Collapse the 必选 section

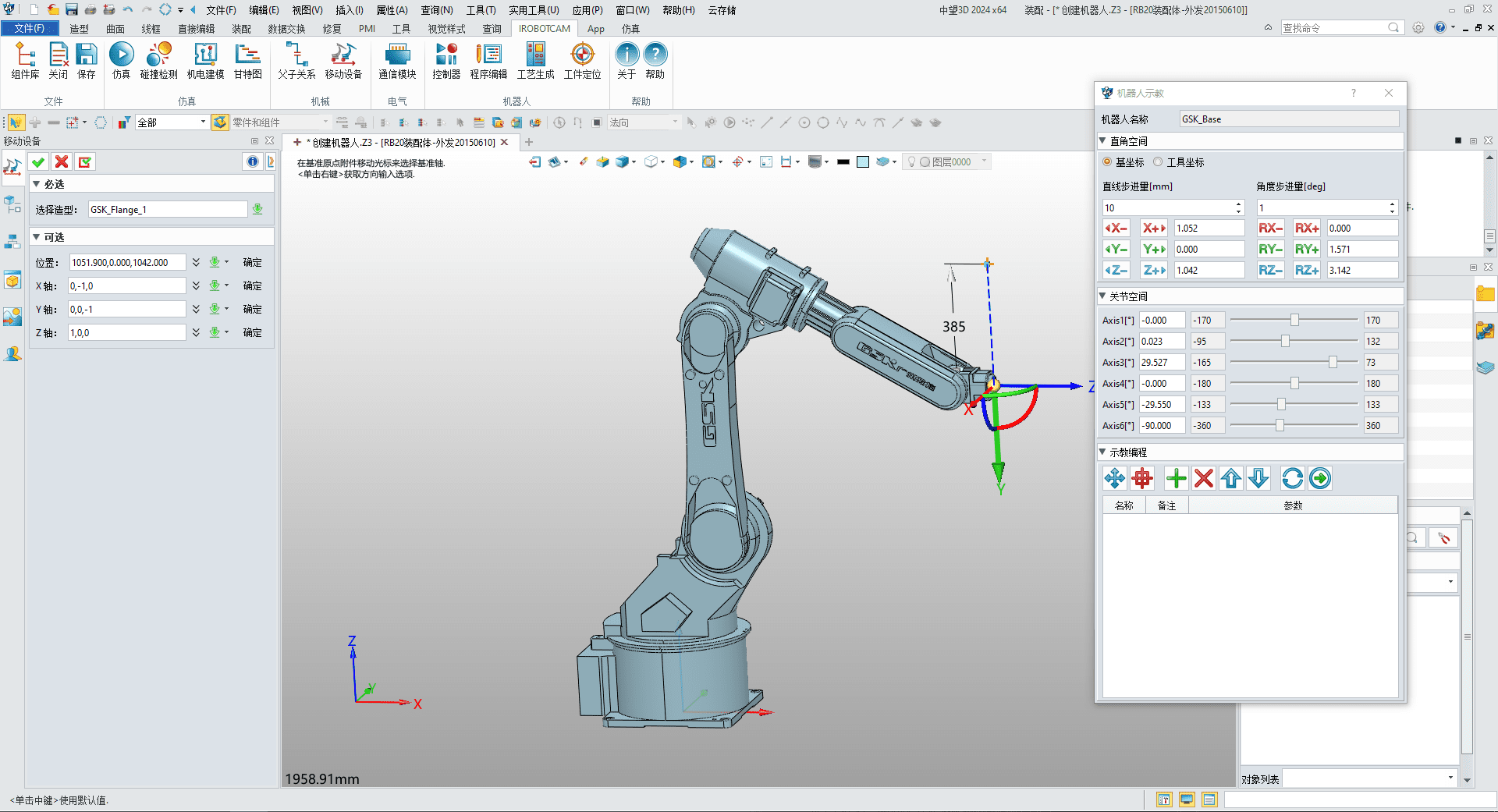tap(36, 184)
